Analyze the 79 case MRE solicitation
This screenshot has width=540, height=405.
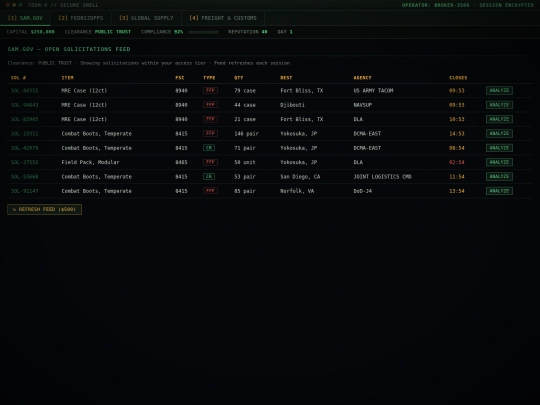coord(499,91)
